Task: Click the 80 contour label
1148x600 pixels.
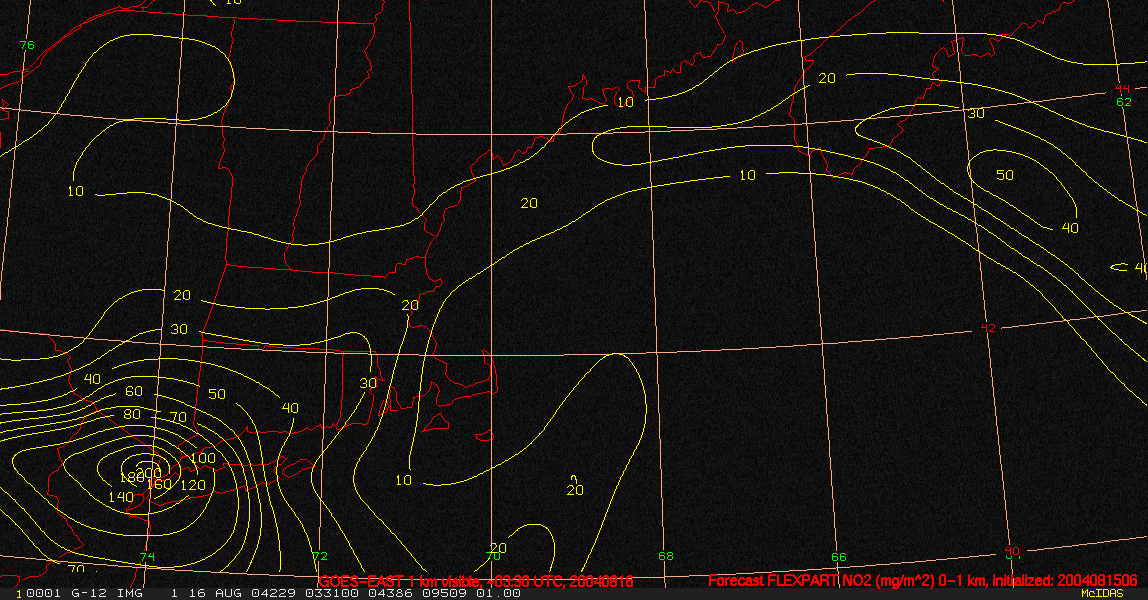Action: [132, 414]
